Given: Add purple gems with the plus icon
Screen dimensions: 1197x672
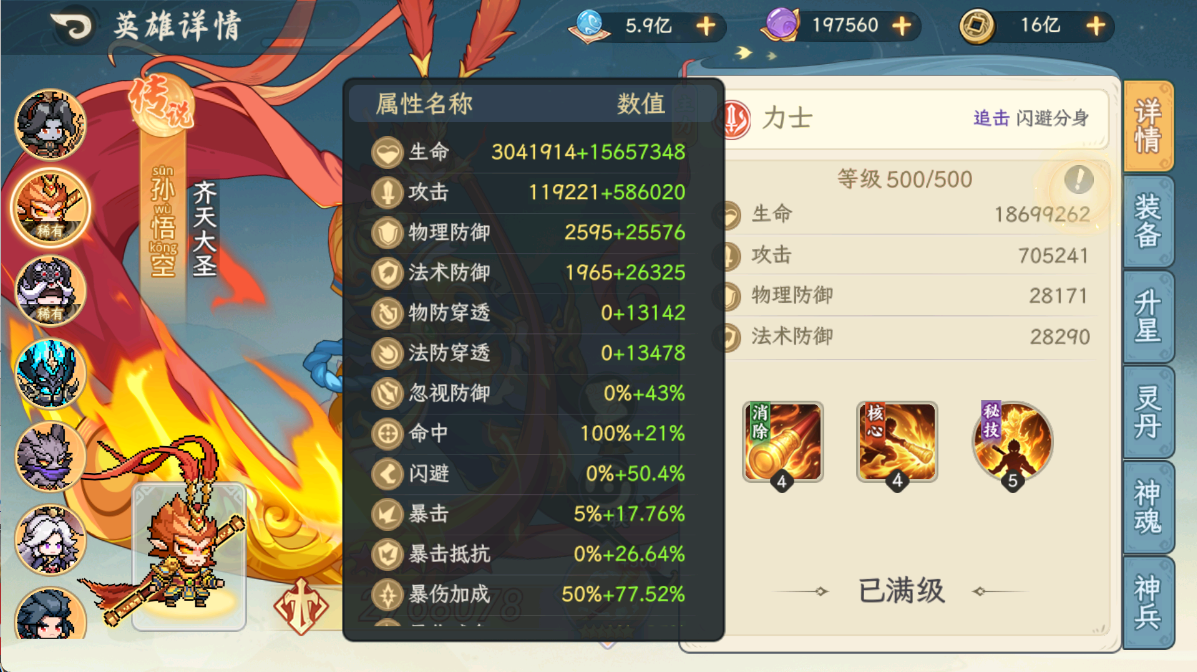Looking at the screenshot, I should pos(902,26).
